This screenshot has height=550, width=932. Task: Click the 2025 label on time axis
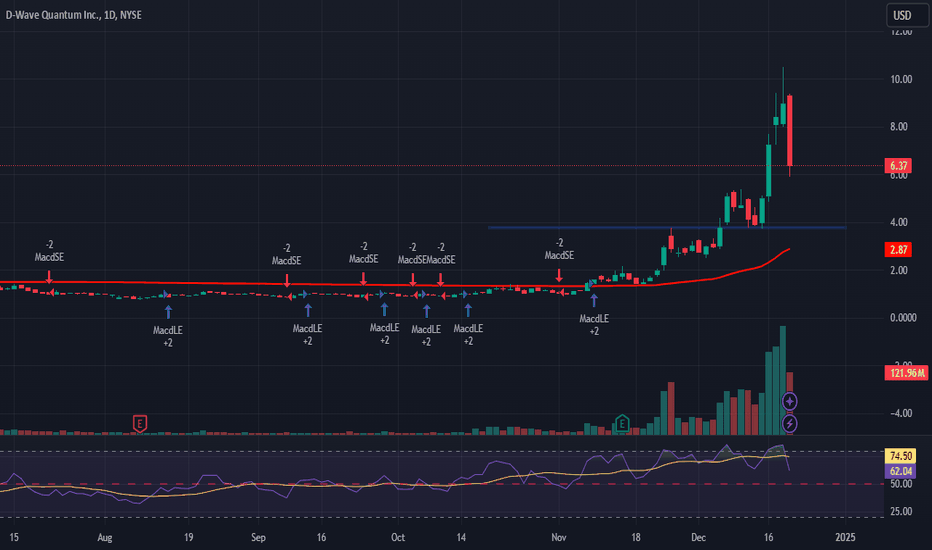(x=845, y=538)
